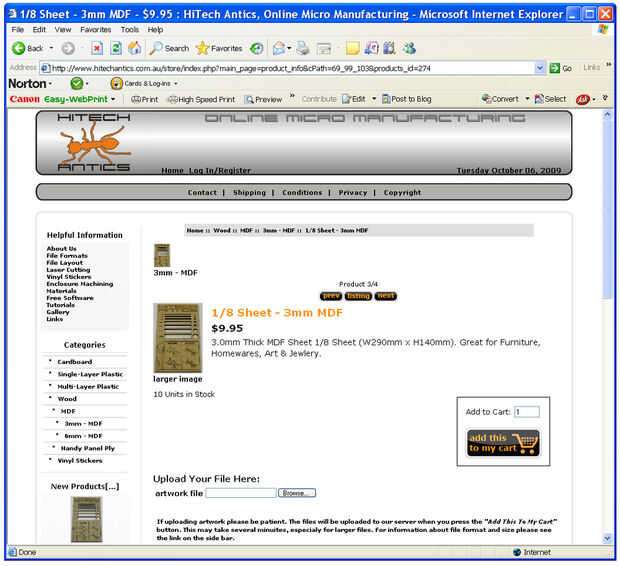Viewport: 620px width, 566px height.
Task: Click the Contact navigation link
Action: click(202, 192)
